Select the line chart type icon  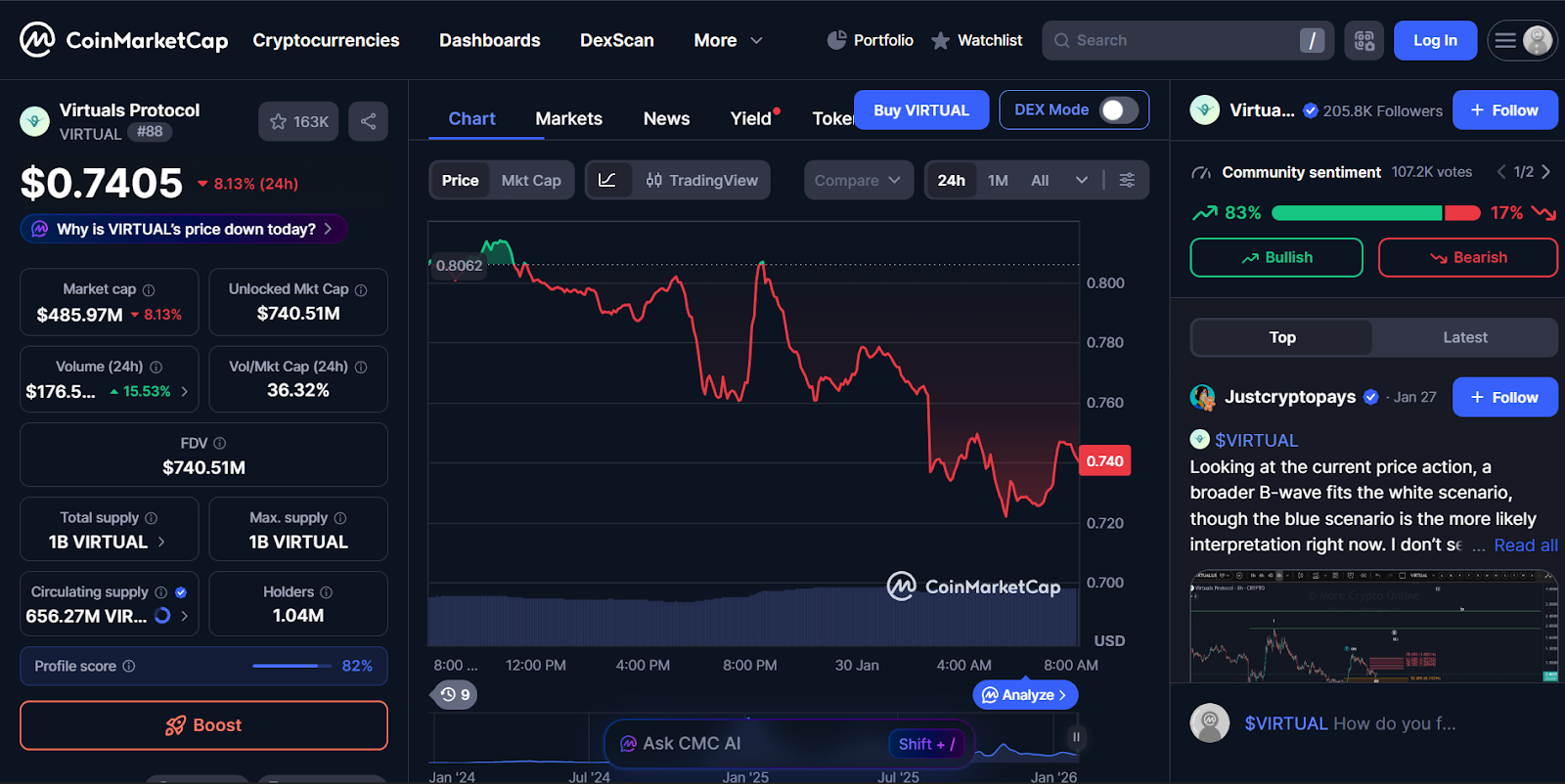[607, 180]
